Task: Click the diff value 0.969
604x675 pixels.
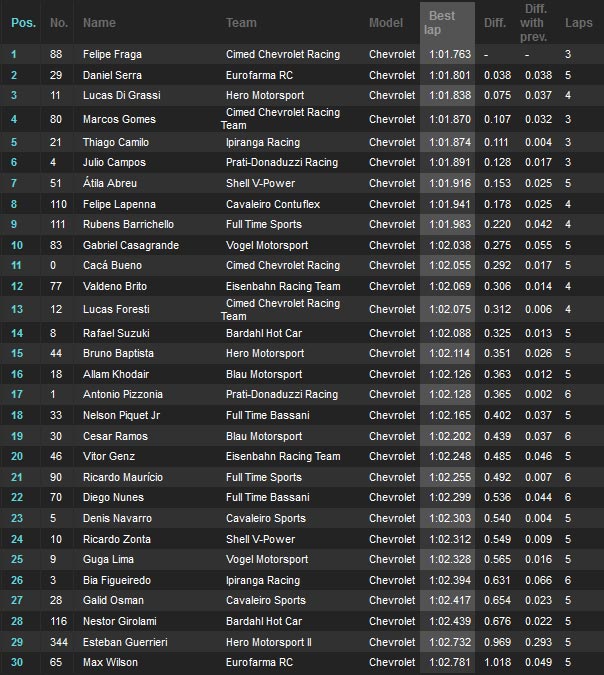Action: 497,642
